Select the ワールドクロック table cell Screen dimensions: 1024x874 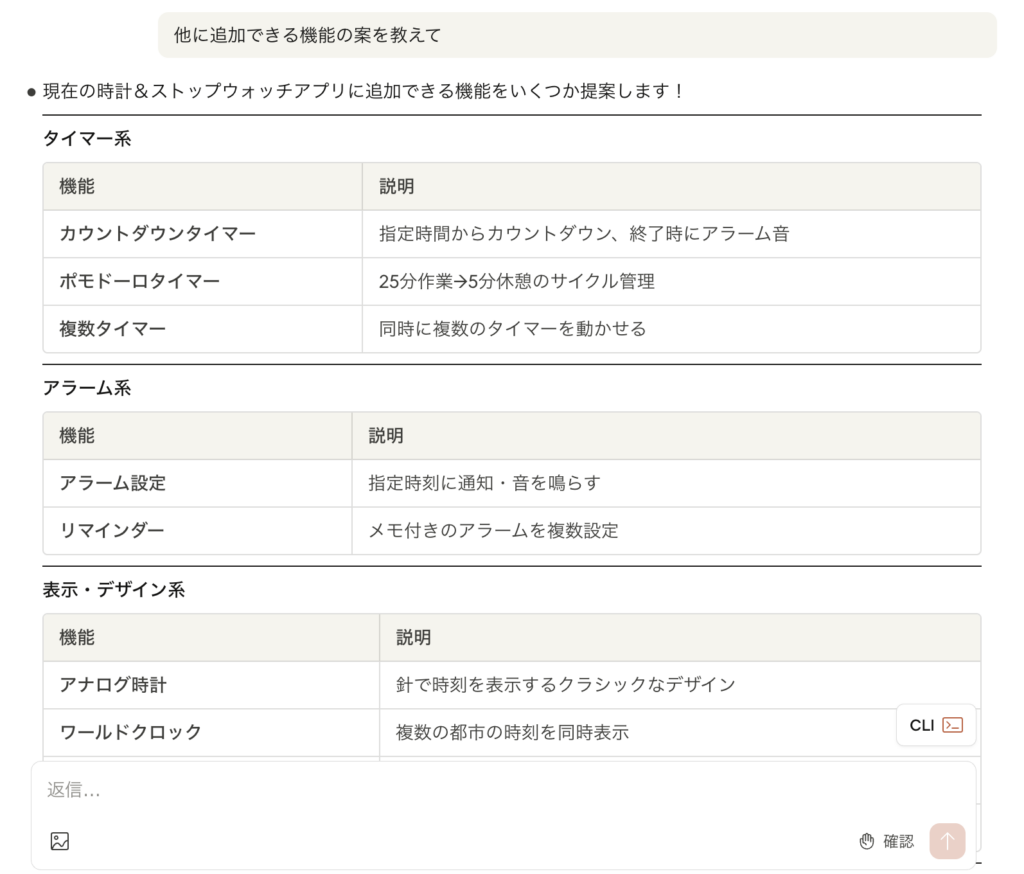131,732
